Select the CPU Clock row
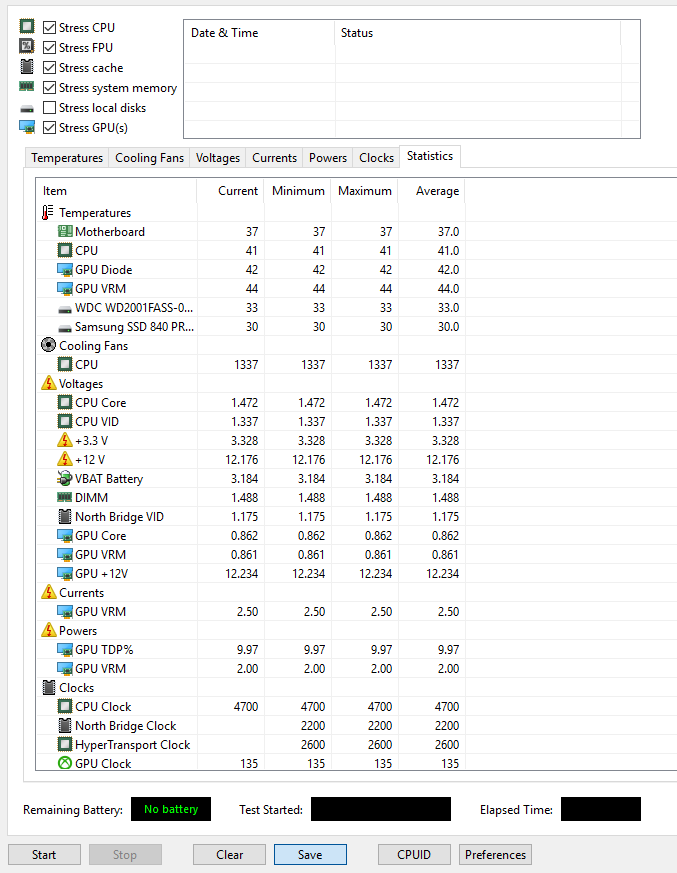The height and width of the screenshot is (873, 677). 251,707
